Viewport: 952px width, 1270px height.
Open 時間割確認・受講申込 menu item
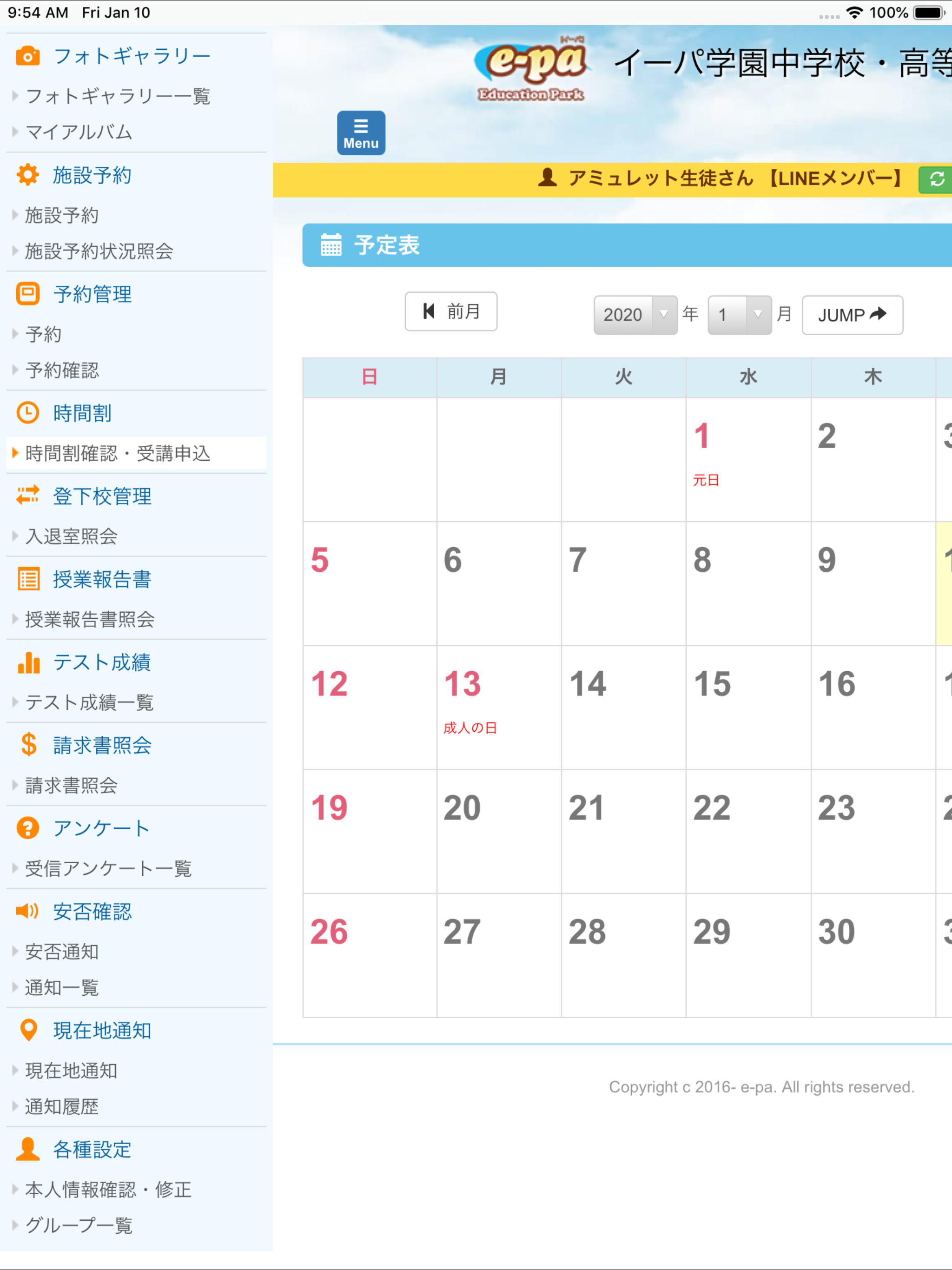136,453
